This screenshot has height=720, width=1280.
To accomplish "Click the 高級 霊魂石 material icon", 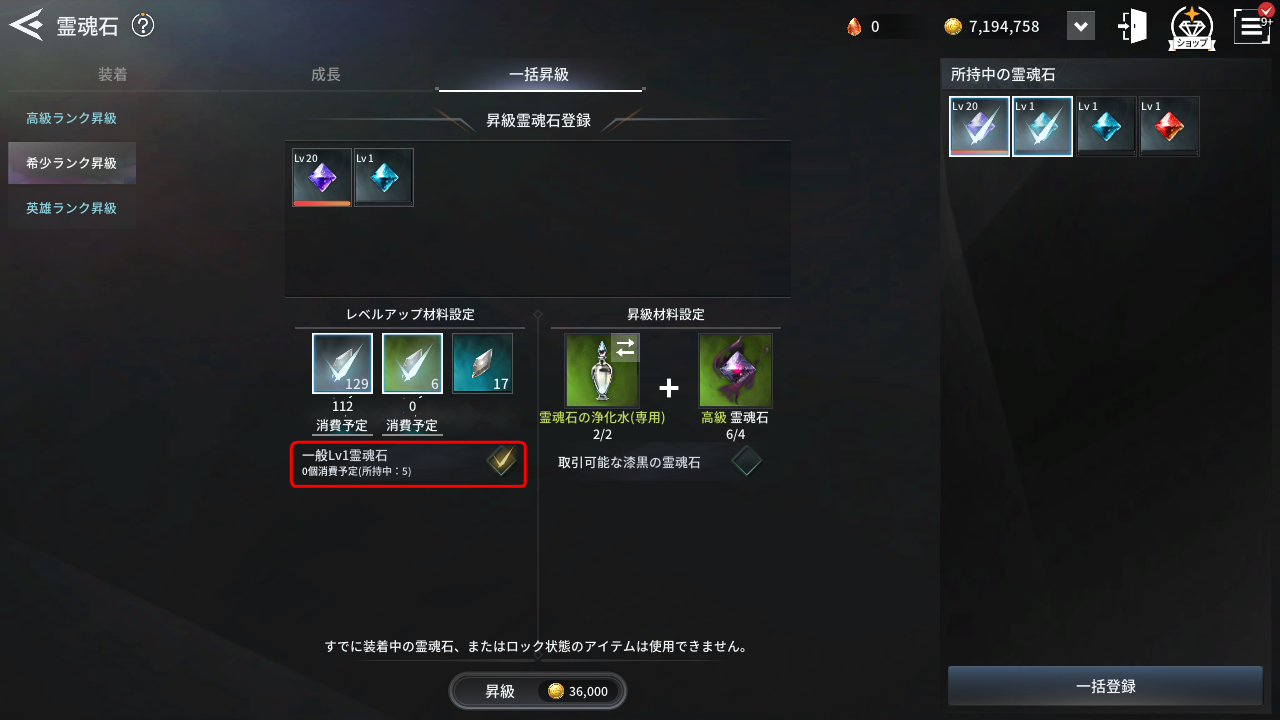I will (x=735, y=371).
